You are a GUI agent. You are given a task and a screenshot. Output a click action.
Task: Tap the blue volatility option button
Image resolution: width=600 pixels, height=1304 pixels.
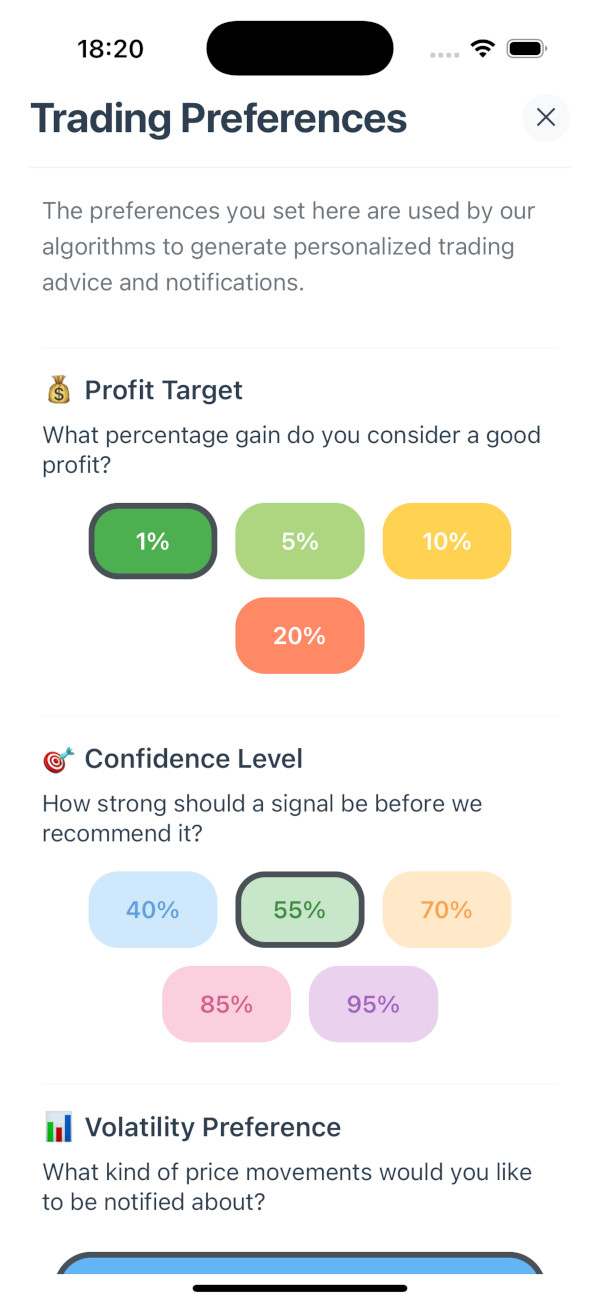(300, 1264)
